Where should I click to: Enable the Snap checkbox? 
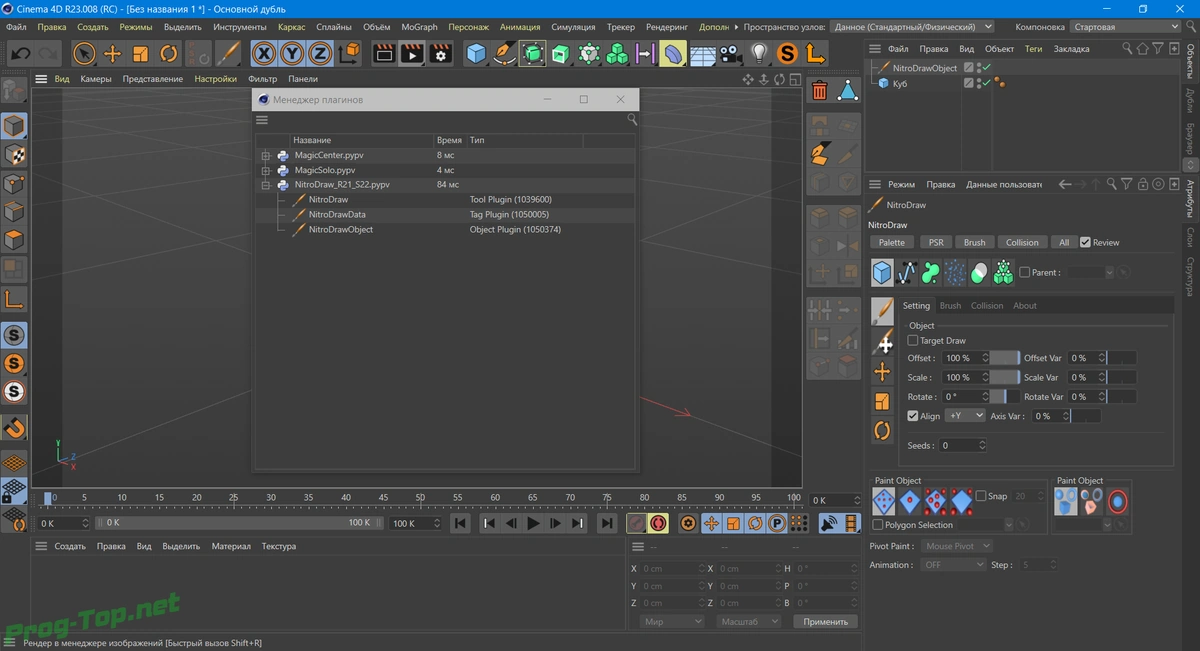point(980,496)
